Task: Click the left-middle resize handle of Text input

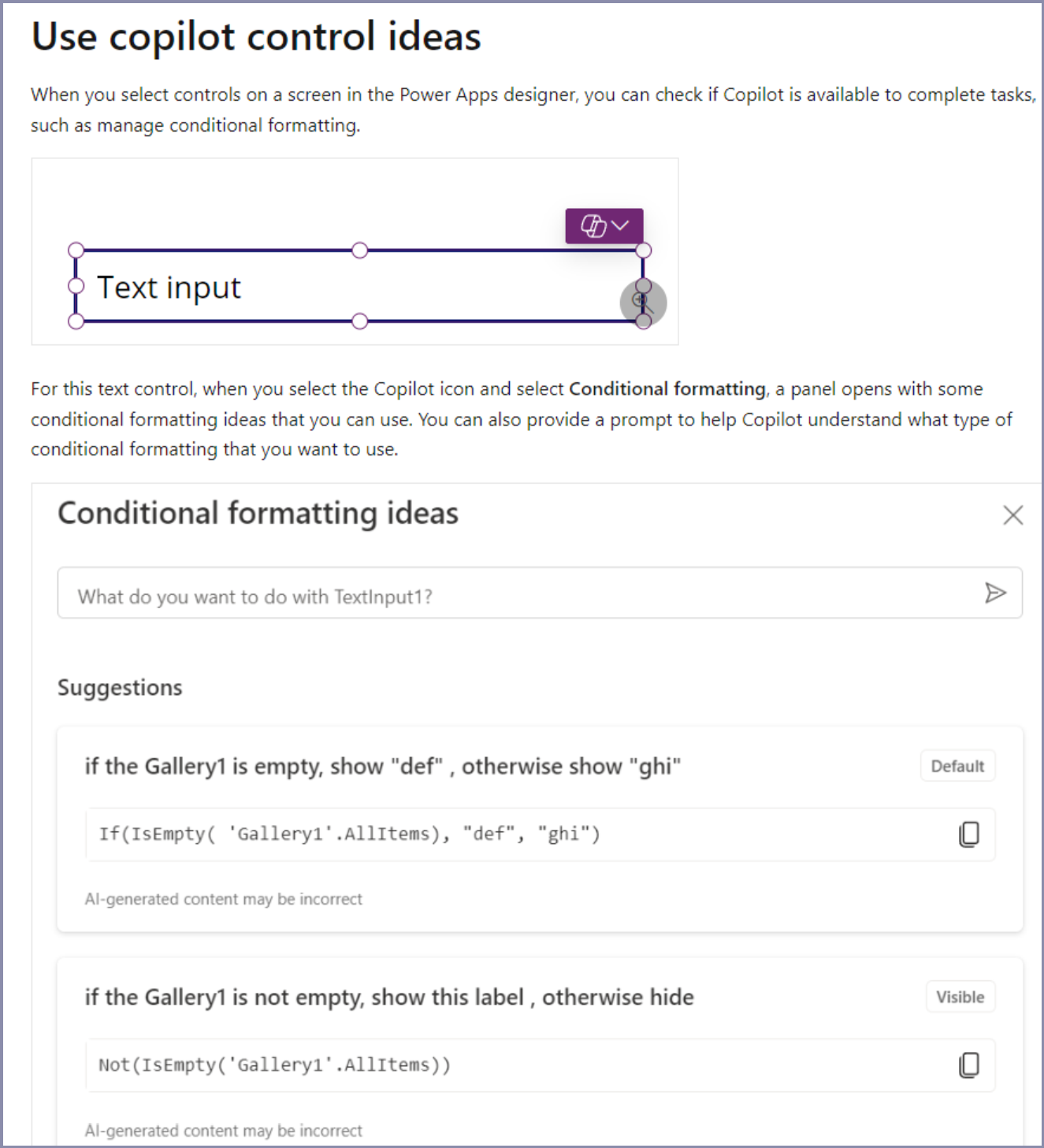Action: [76, 286]
